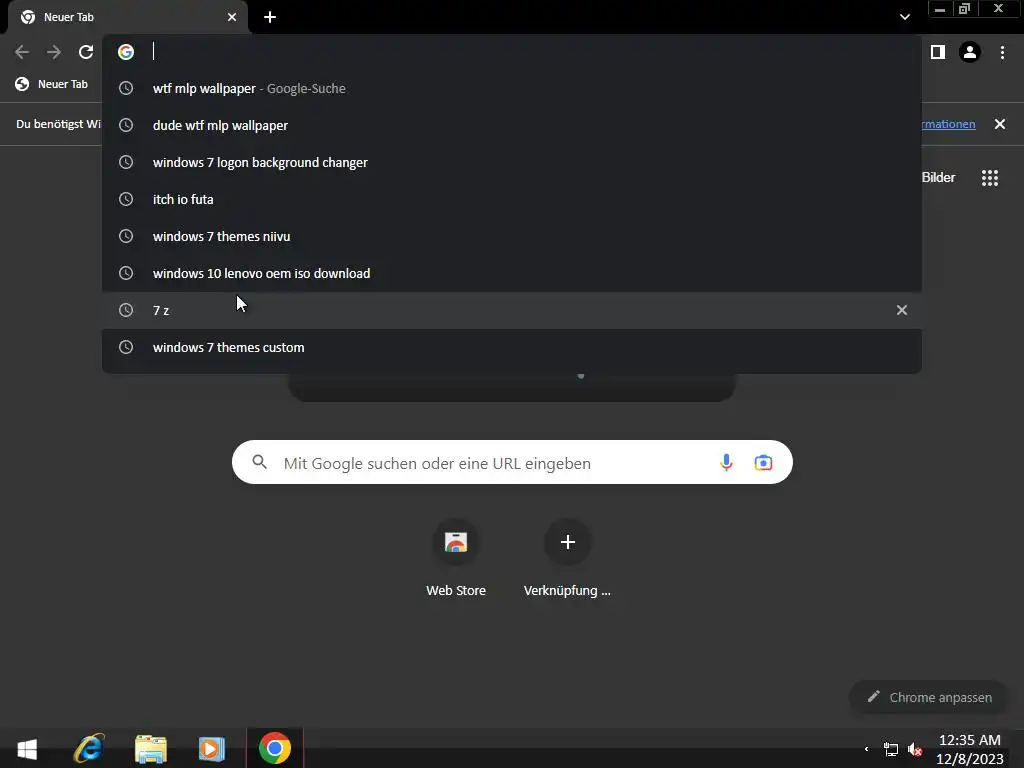
Task: Select 'windows 7 logon background changer' suggestion
Action: point(512,163)
